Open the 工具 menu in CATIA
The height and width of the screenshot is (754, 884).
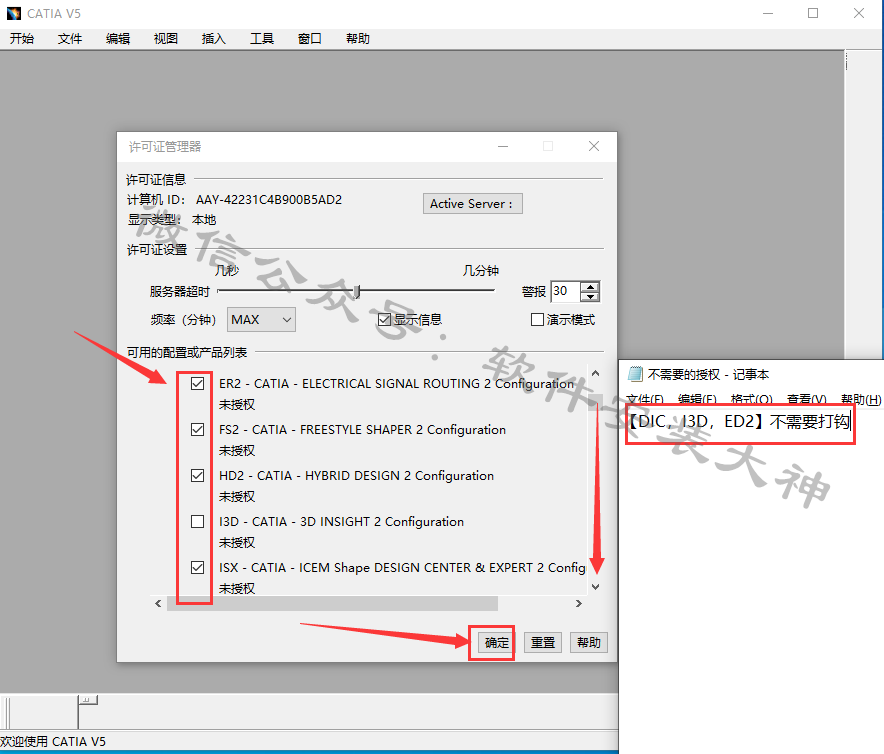262,38
